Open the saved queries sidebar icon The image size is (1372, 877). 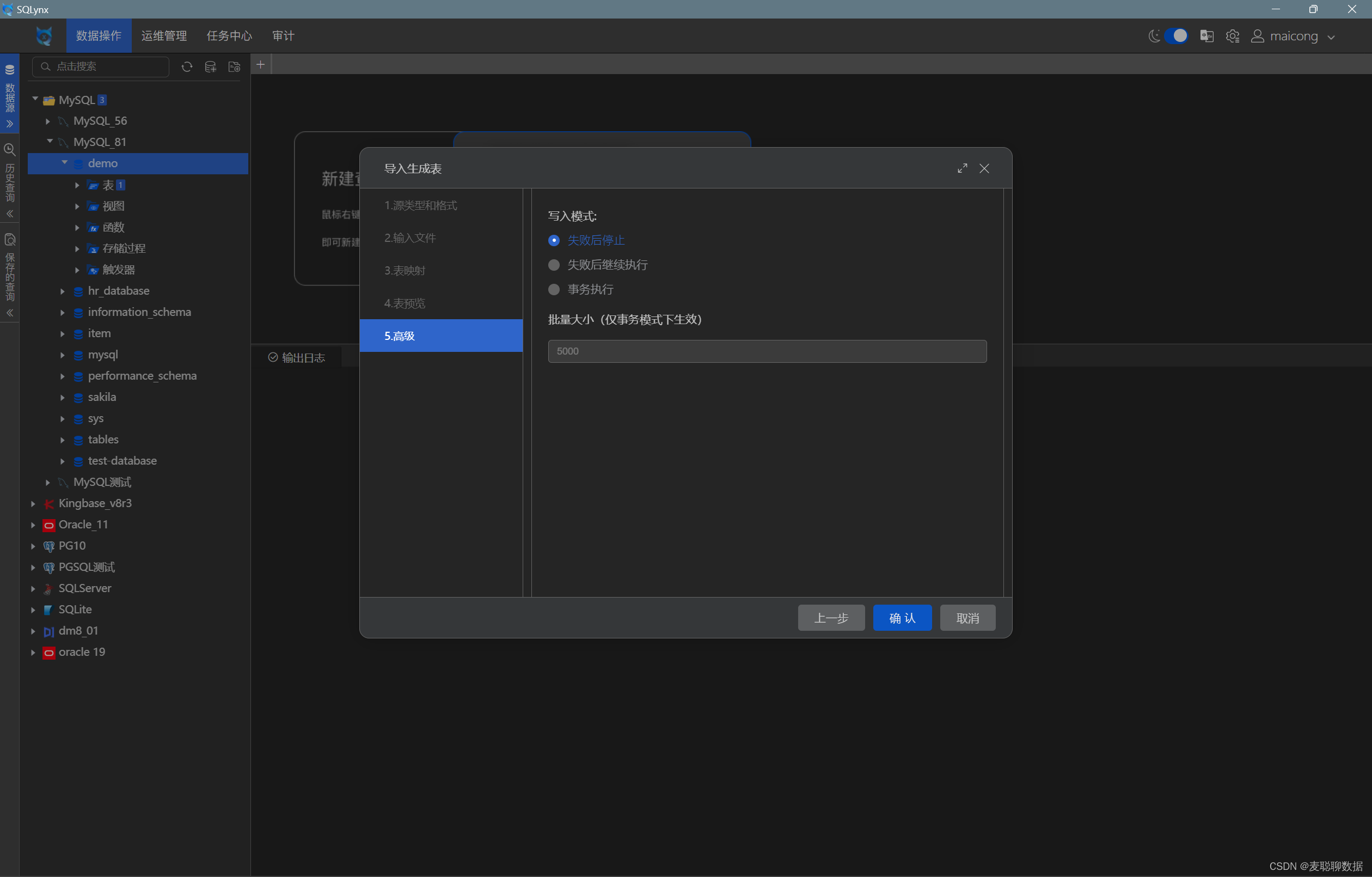point(10,240)
